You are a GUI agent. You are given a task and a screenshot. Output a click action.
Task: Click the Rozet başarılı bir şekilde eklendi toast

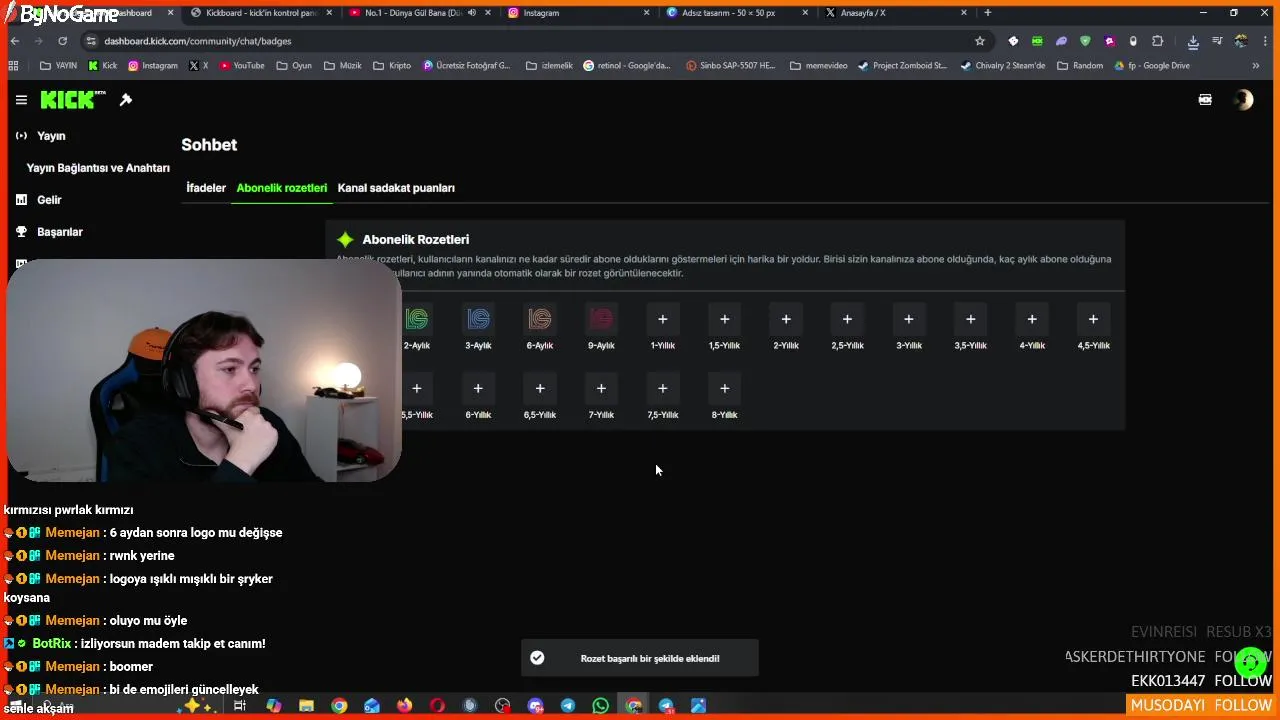[640, 658]
